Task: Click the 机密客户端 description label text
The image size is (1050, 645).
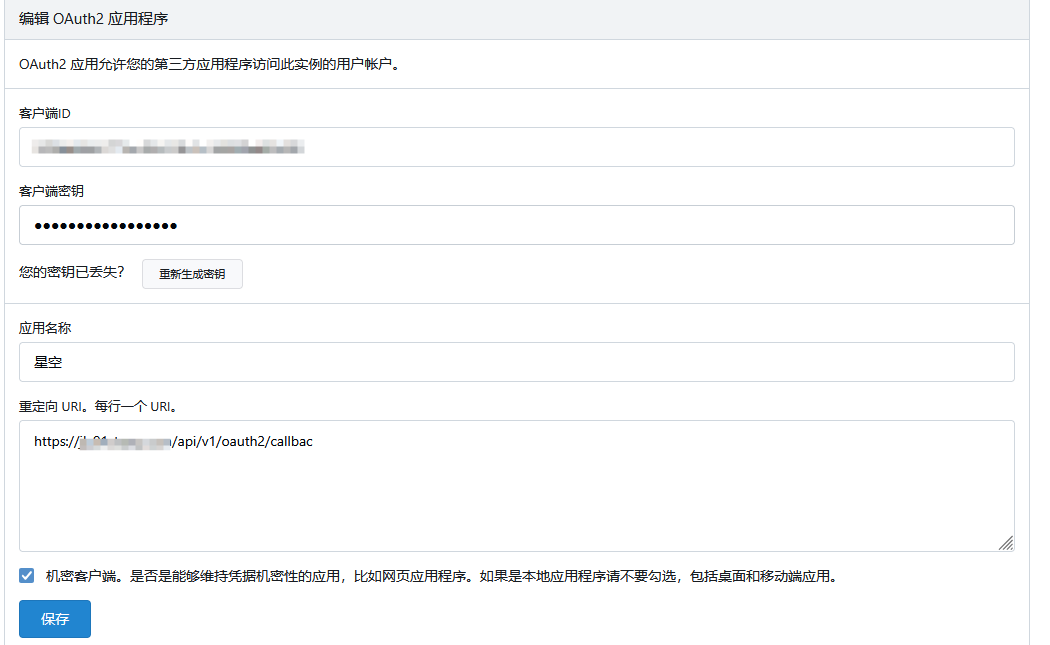Action: pyautogui.click(x=442, y=576)
